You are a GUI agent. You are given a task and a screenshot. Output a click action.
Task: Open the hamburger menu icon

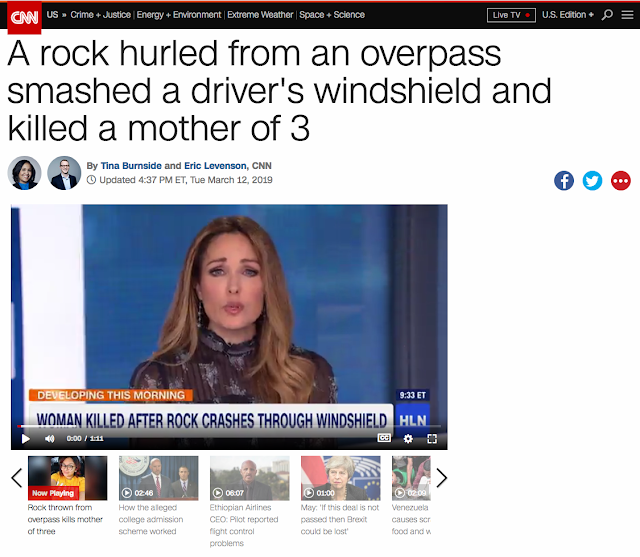(x=627, y=15)
